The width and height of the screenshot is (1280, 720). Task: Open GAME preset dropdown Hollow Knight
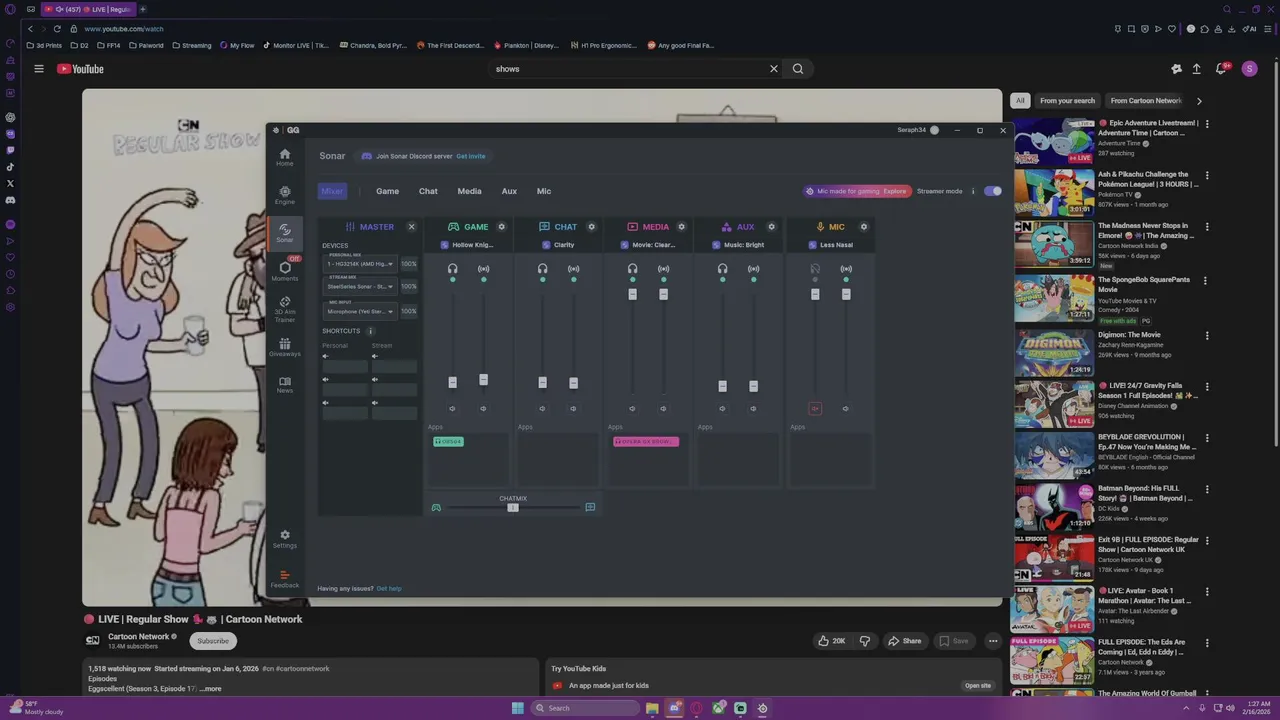pos(468,245)
